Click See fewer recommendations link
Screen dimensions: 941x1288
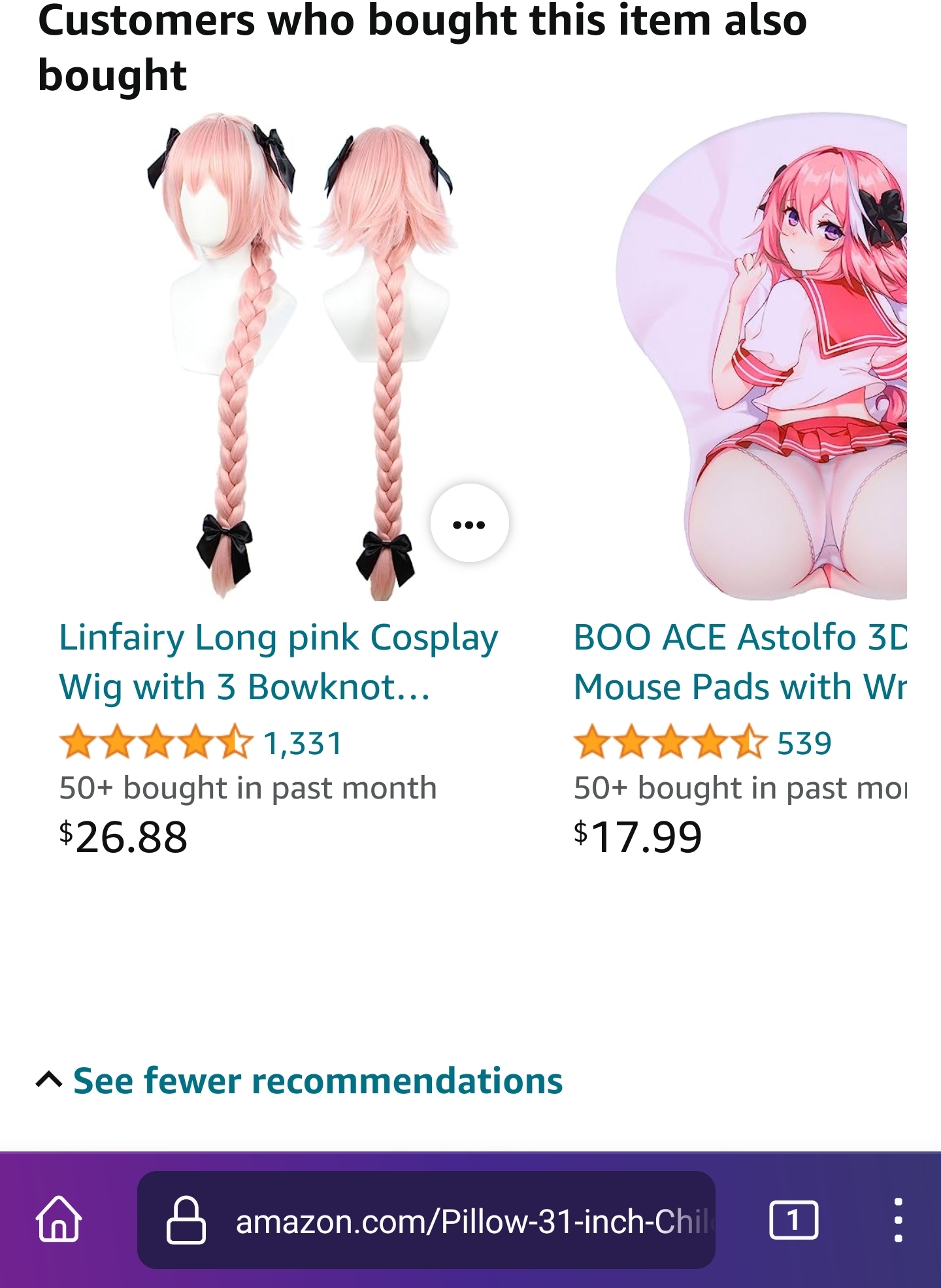318,1080
